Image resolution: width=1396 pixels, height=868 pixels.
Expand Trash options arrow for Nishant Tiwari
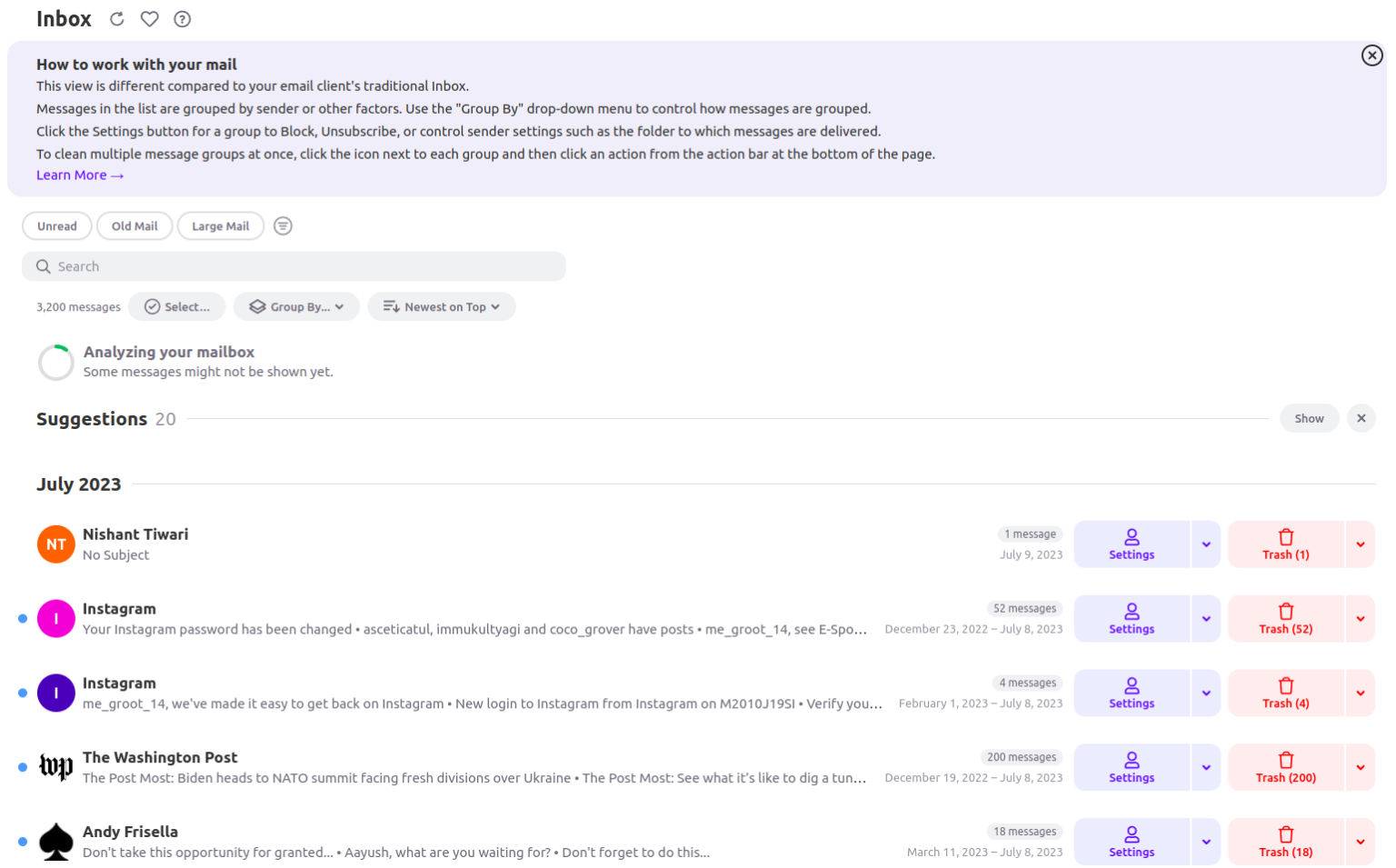1361,544
